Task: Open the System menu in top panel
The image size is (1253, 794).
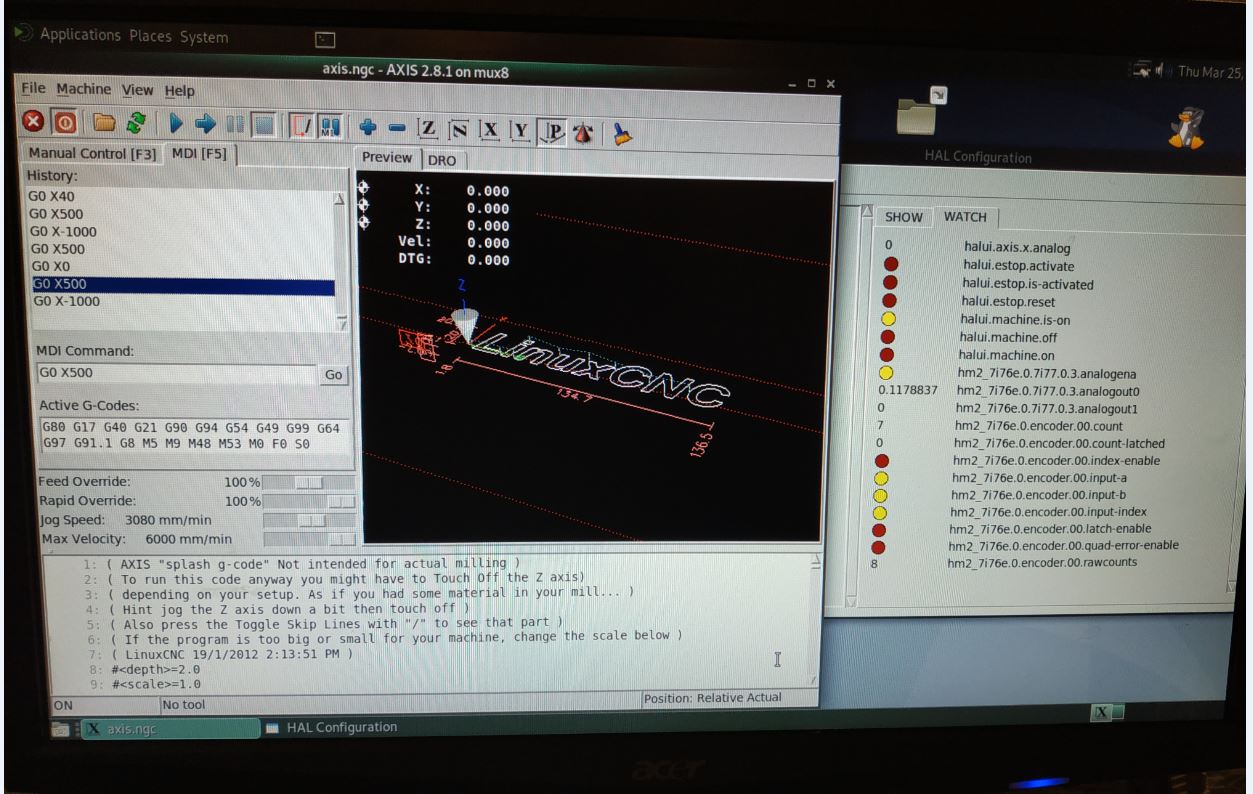Action: (x=204, y=37)
